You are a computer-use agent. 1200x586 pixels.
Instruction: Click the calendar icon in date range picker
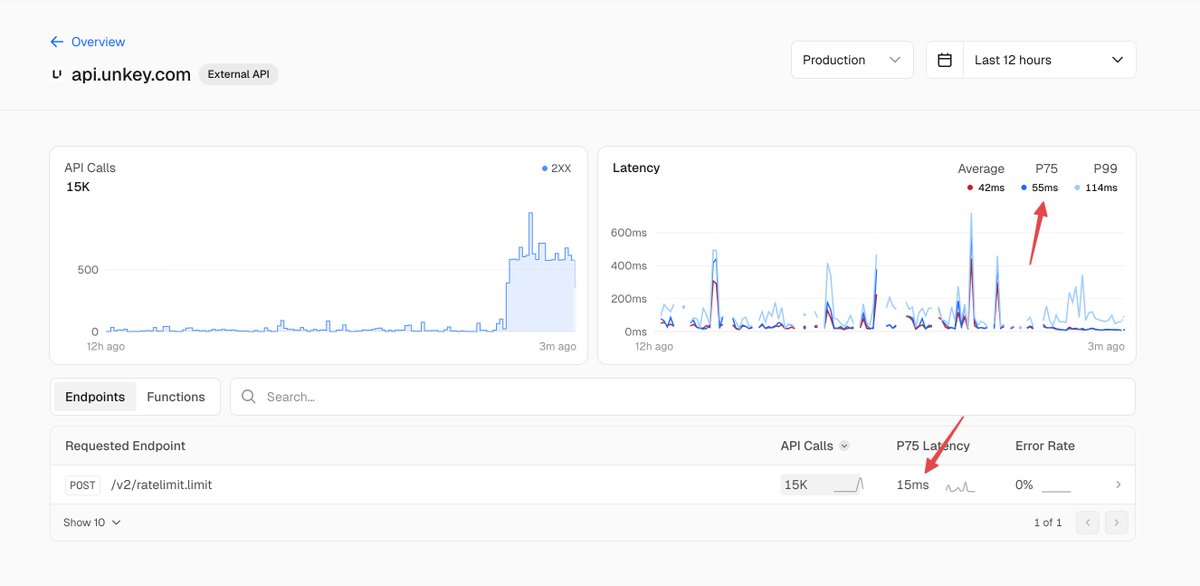[x=944, y=60]
